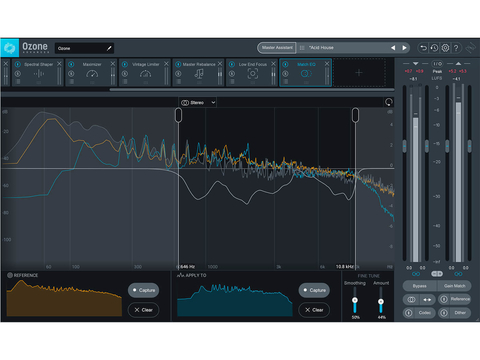Image resolution: width=480 pixels, height=360 pixels.
Task: Remove the Vintage Limiter module
Action: (x=166, y=63)
